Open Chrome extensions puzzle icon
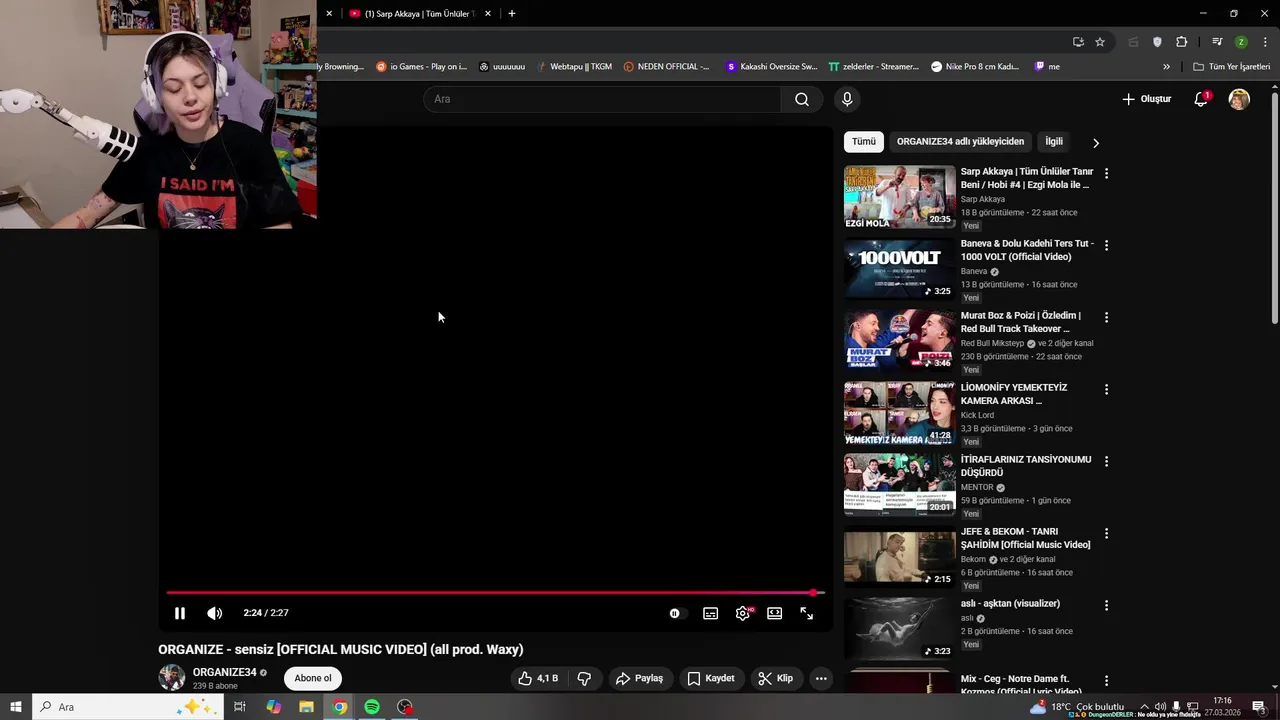 click(x=1182, y=42)
